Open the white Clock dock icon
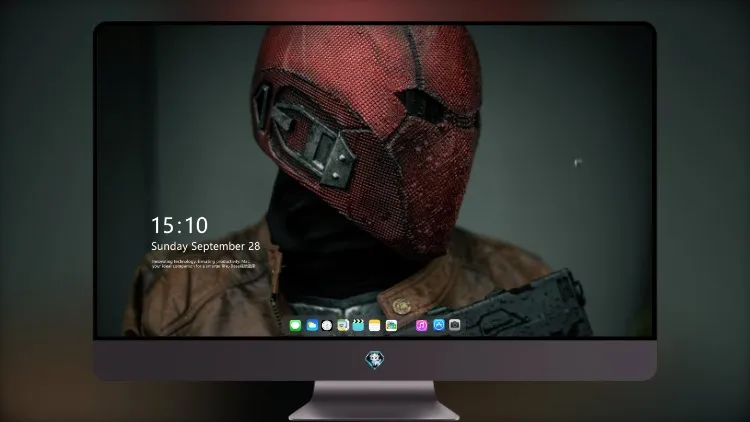 pyautogui.click(x=327, y=326)
